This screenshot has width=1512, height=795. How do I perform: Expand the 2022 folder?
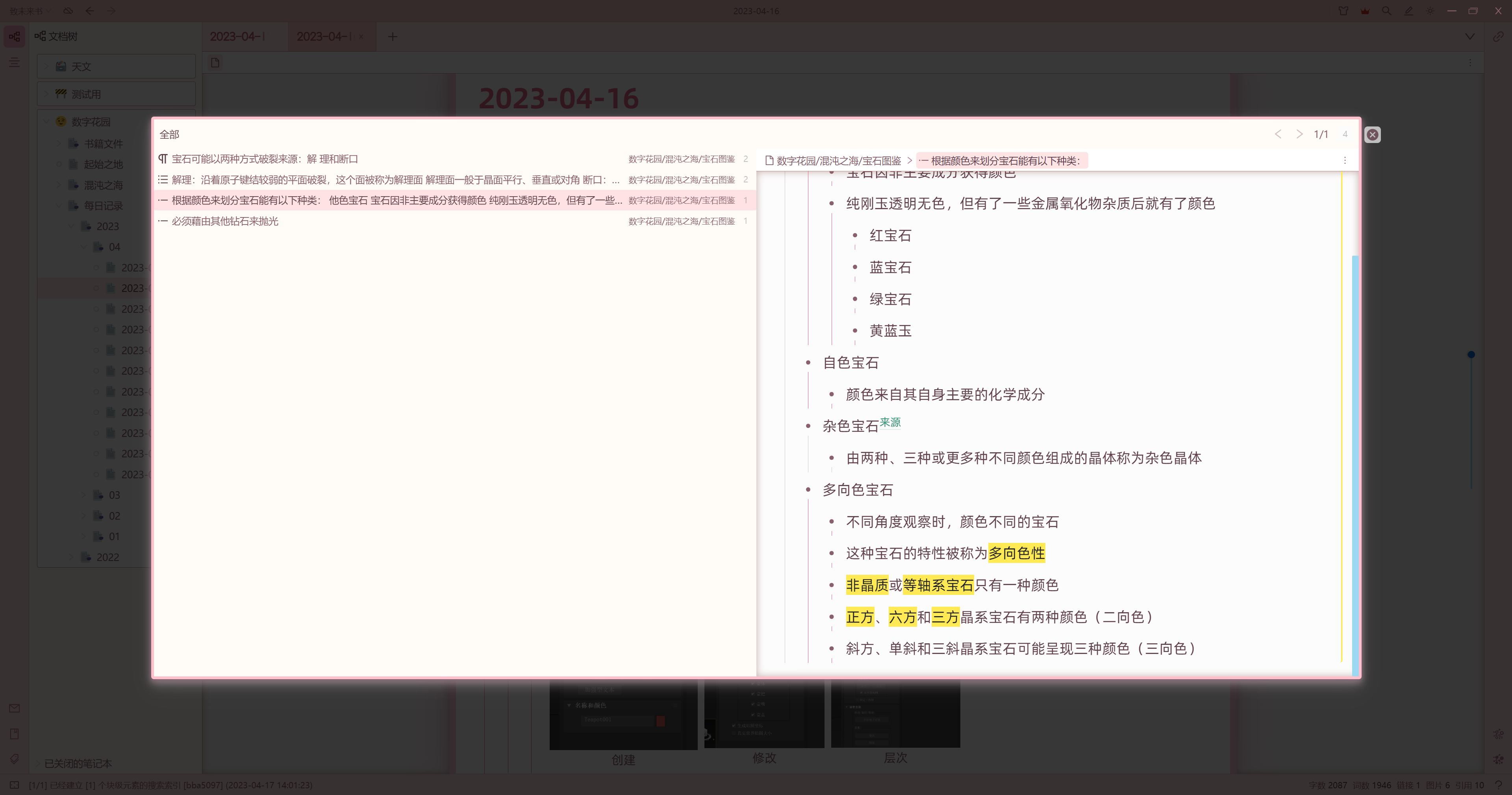tap(72, 557)
